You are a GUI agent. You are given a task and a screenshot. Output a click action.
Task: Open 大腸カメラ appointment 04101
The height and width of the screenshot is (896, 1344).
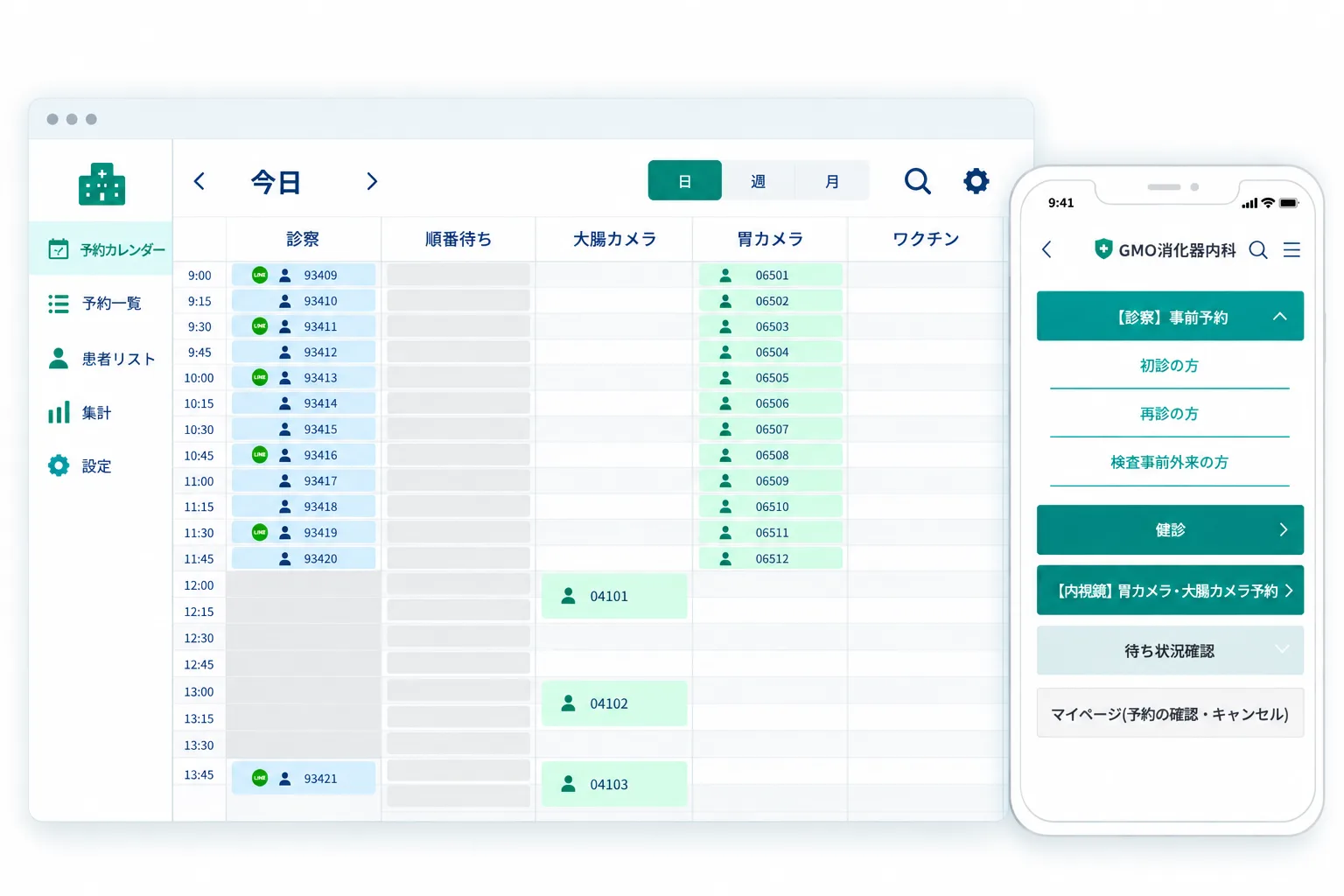pyautogui.click(x=614, y=596)
